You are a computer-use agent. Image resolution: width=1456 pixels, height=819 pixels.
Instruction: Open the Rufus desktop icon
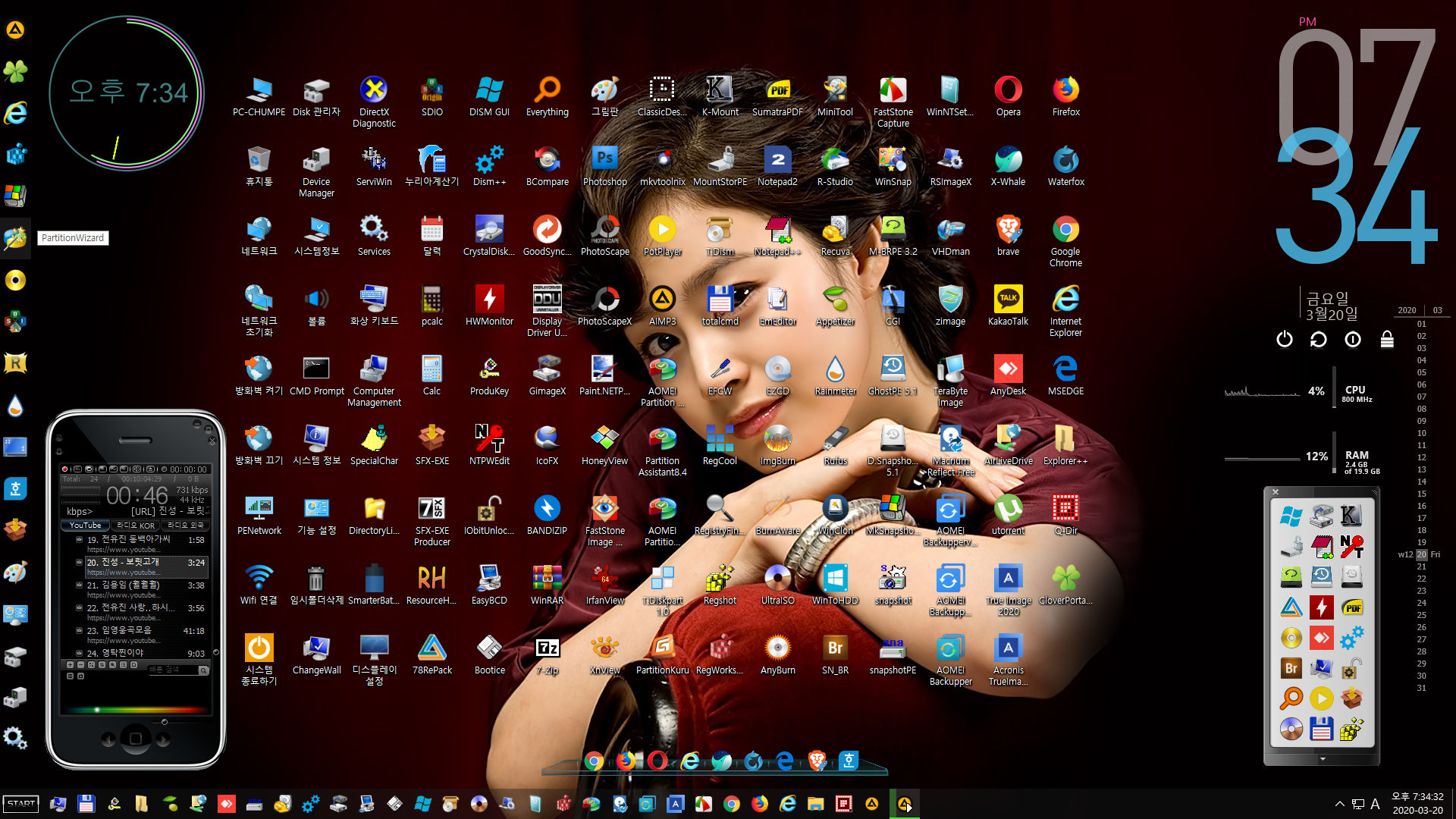point(835,445)
